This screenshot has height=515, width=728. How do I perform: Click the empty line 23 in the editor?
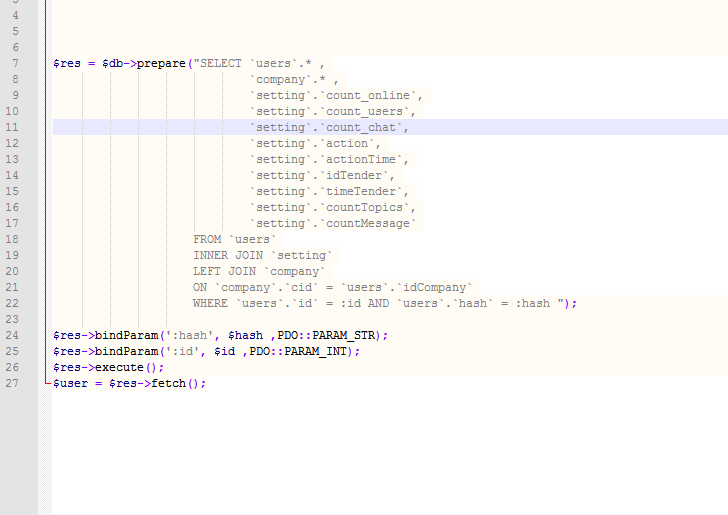click(300, 320)
